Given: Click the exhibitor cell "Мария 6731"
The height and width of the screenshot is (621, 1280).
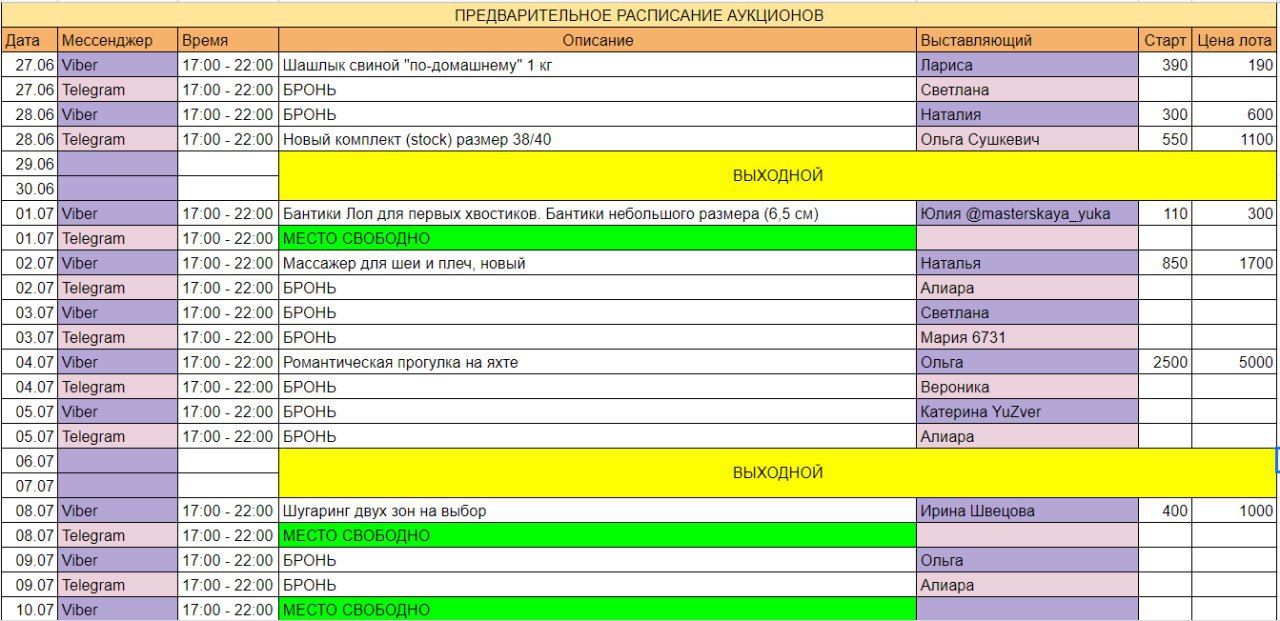Looking at the screenshot, I should 1028,337.
